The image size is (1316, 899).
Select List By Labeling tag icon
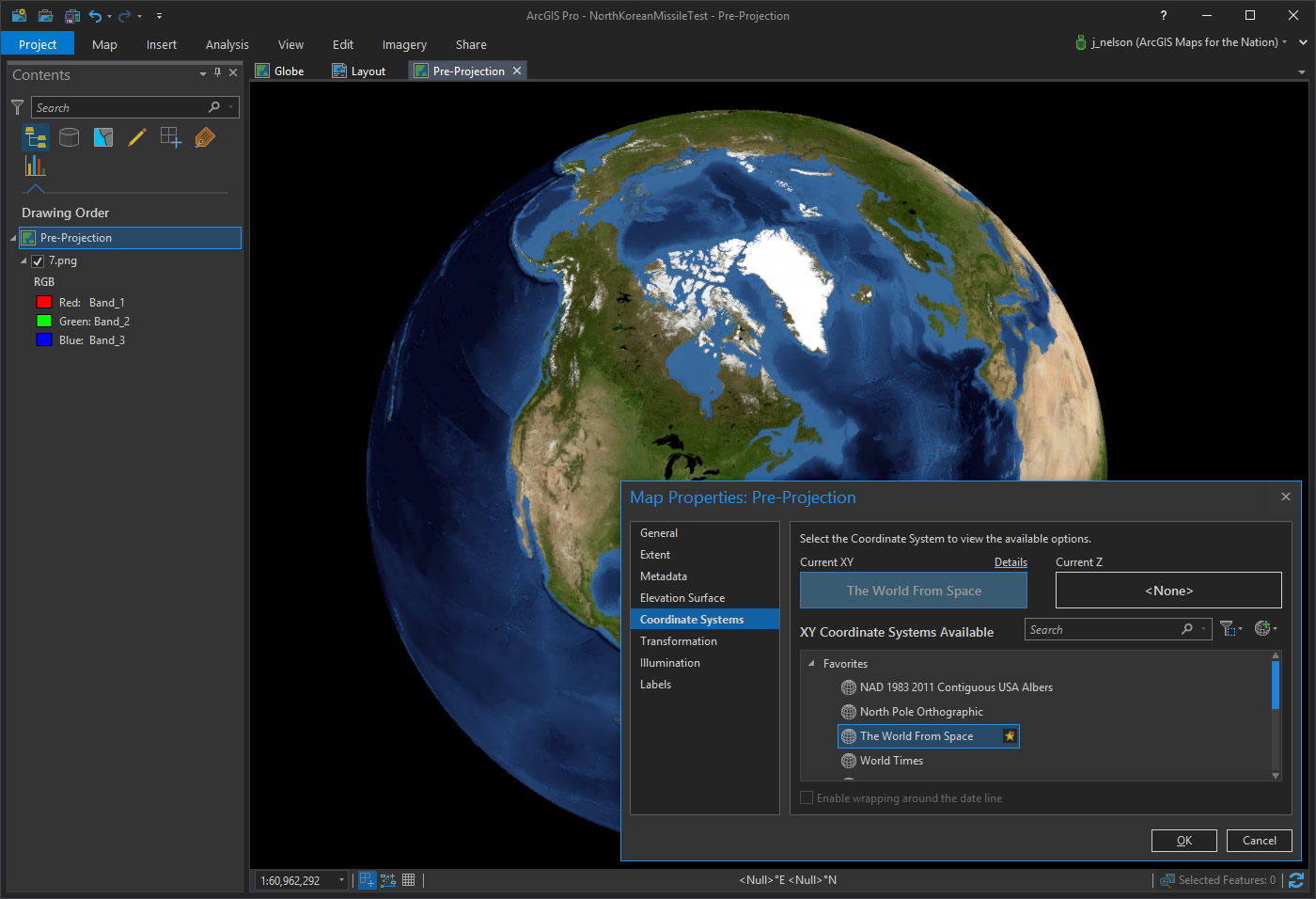coord(205,138)
